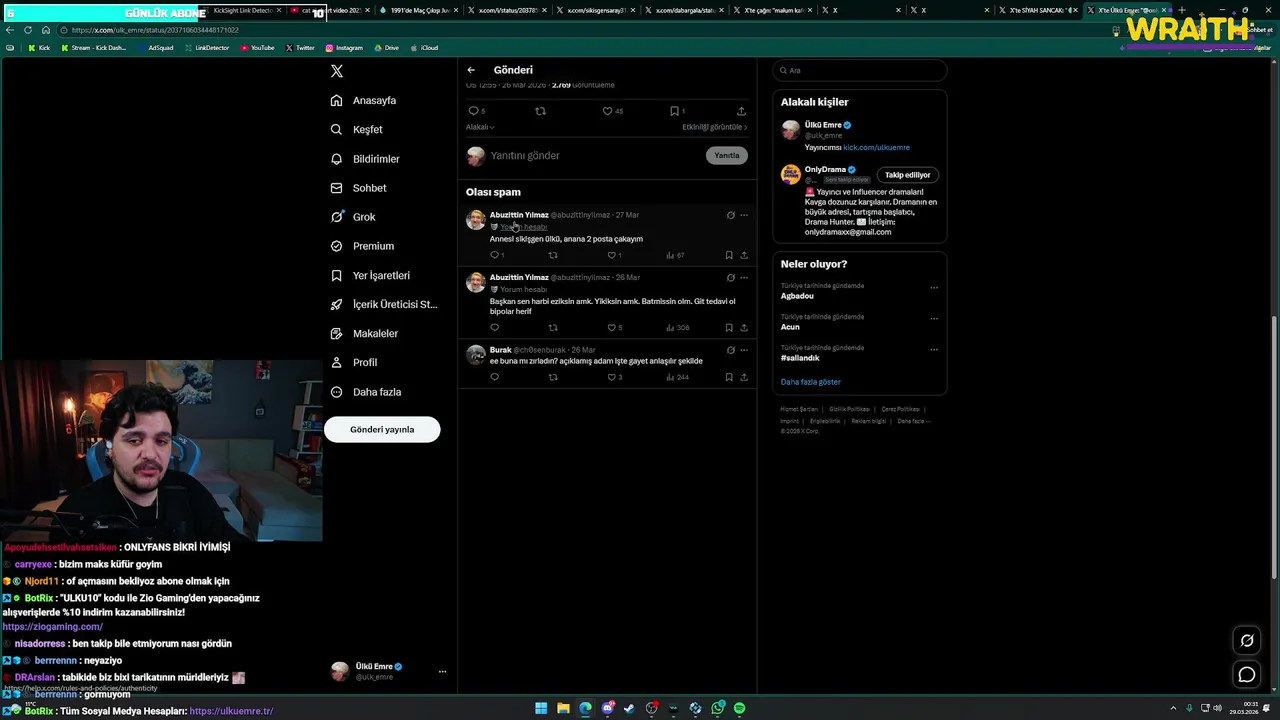Switch to KickSight Link Detector tab
Screen dimensions: 1280x720
coord(243,10)
